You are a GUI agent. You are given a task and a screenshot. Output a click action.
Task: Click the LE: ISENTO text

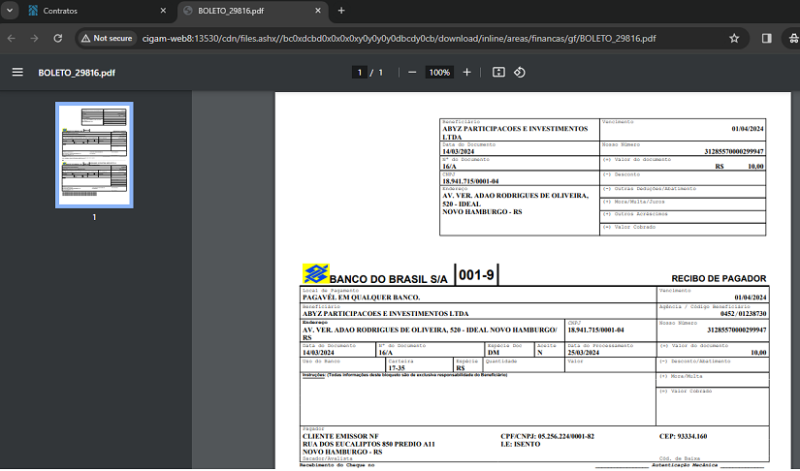(x=520, y=444)
